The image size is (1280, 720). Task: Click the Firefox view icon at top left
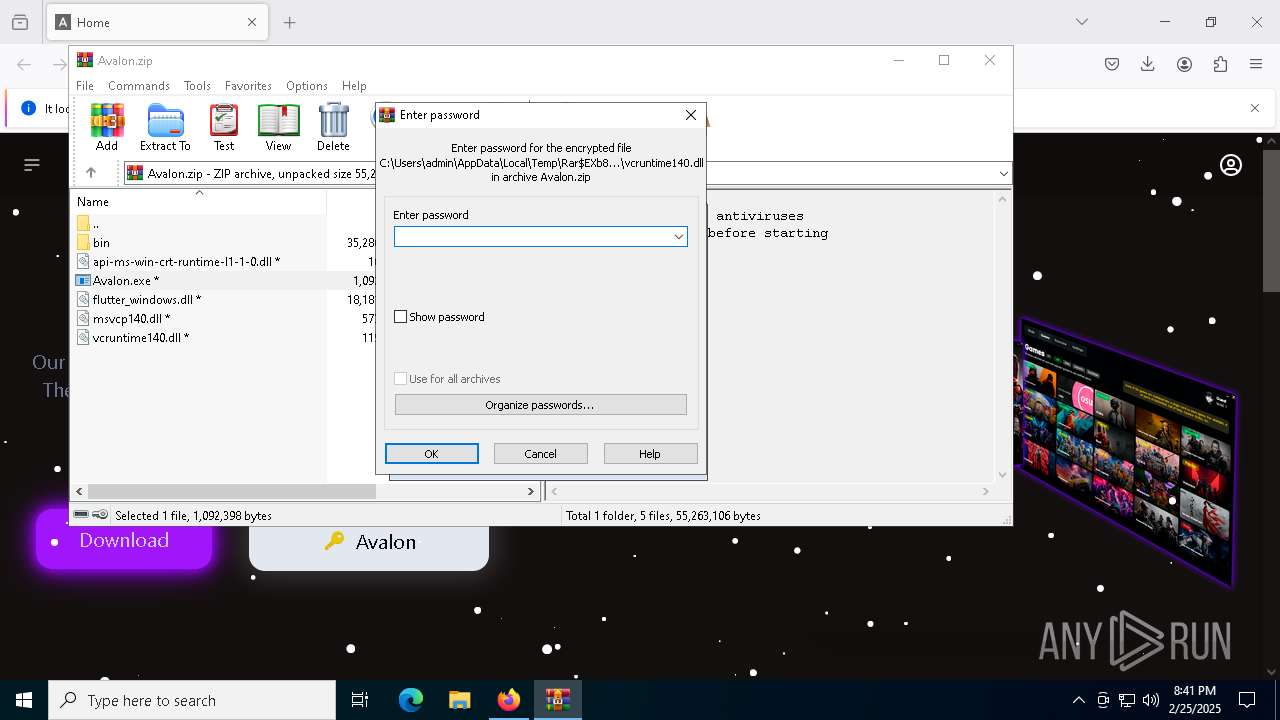point(20,22)
